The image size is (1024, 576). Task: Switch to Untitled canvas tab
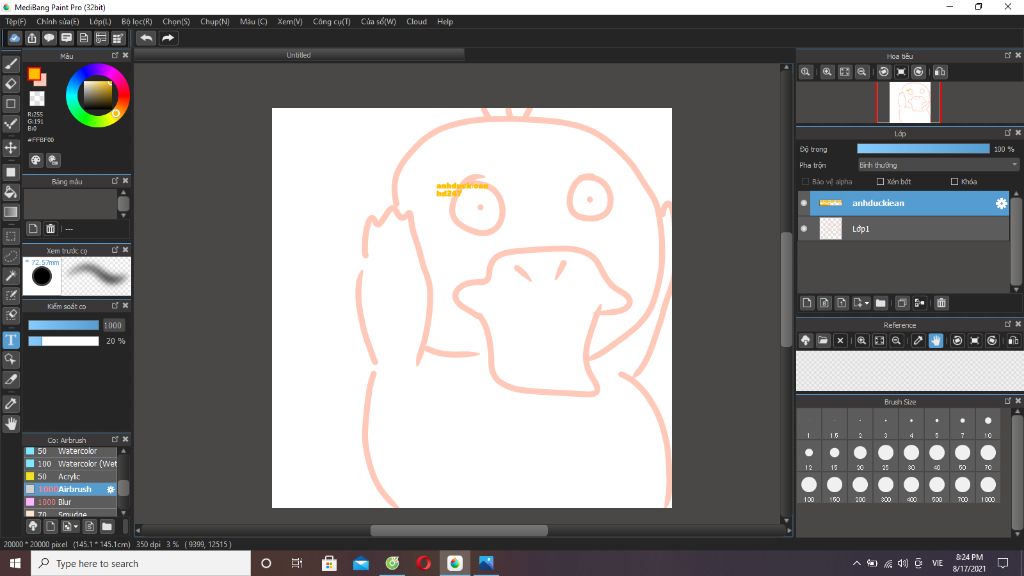[299, 56]
